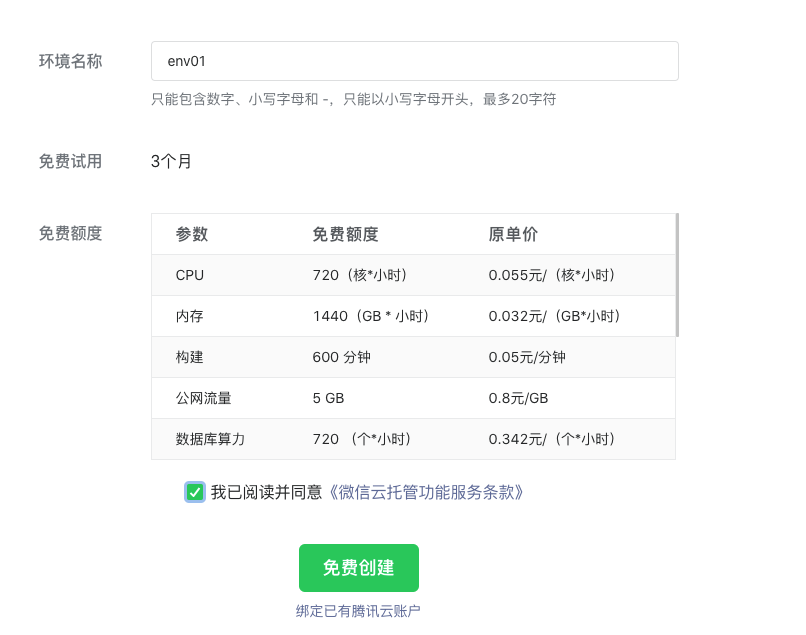Click the 0.032元/(GB*小时) price cell

tap(554, 316)
